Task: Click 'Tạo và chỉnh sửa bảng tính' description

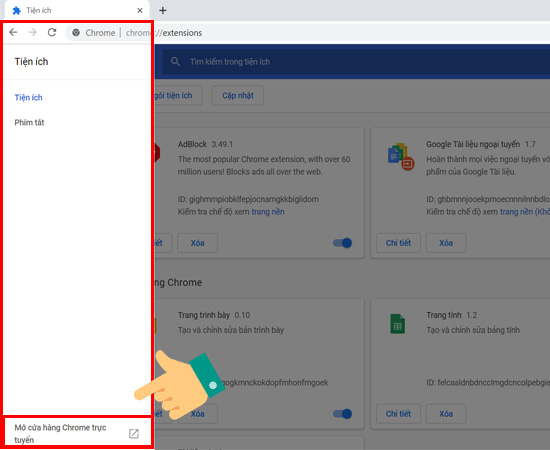Action: click(x=473, y=330)
